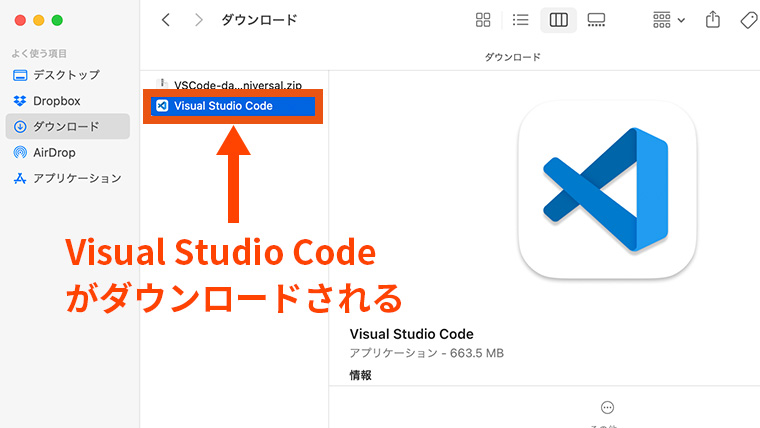Select Visual Studio Code app in list

(x=232, y=106)
